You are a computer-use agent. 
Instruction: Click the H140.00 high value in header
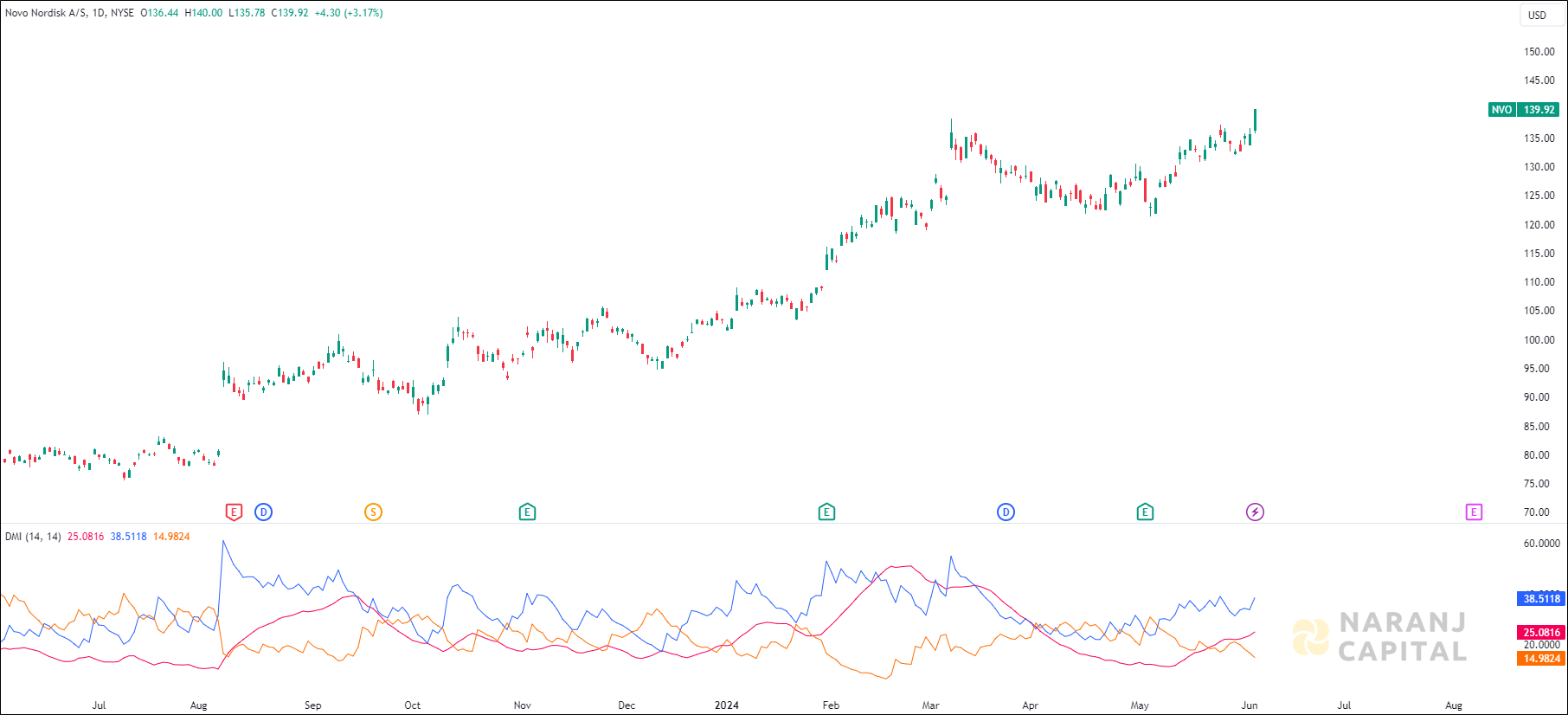[x=203, y=13]
